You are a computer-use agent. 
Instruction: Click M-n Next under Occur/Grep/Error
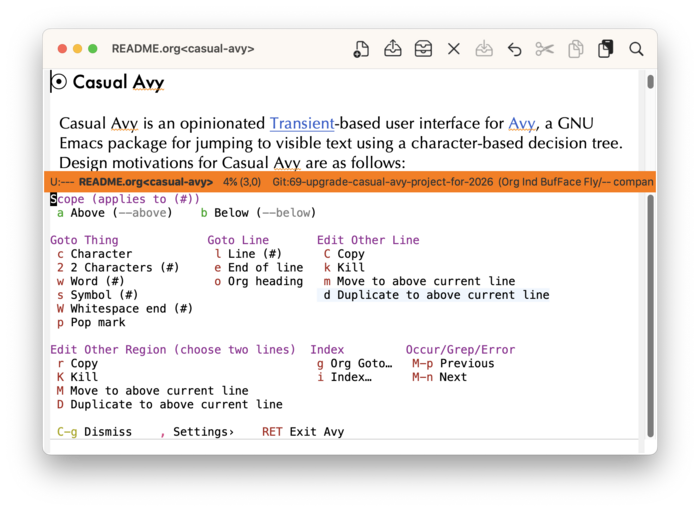tap(439, 377)
